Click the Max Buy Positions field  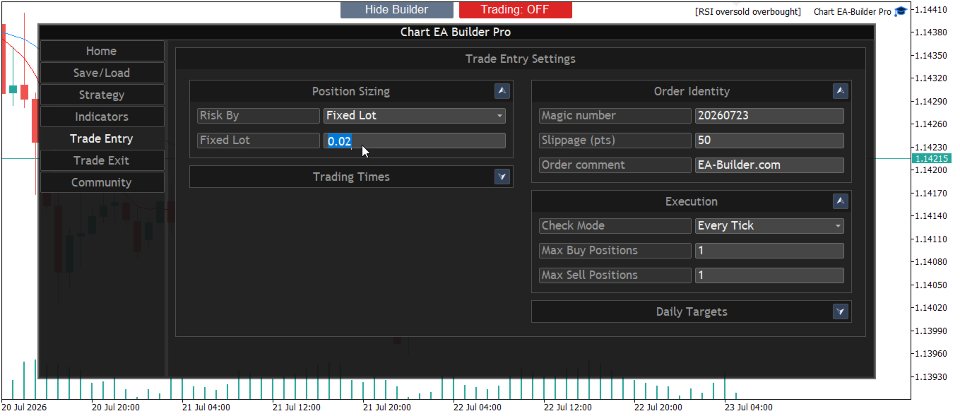769,251
